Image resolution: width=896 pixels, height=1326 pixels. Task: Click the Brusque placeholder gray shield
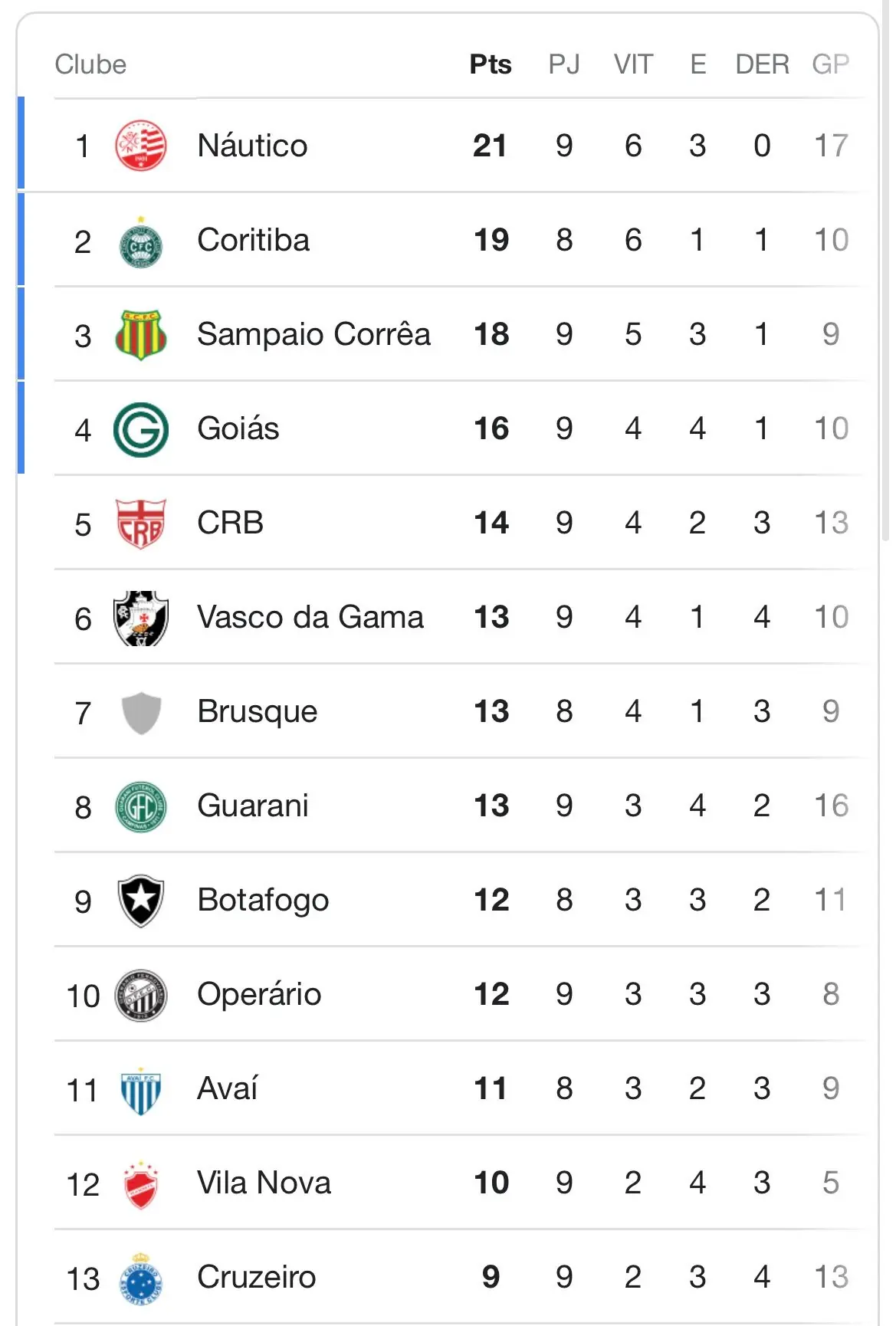click(x=141, y=712)
